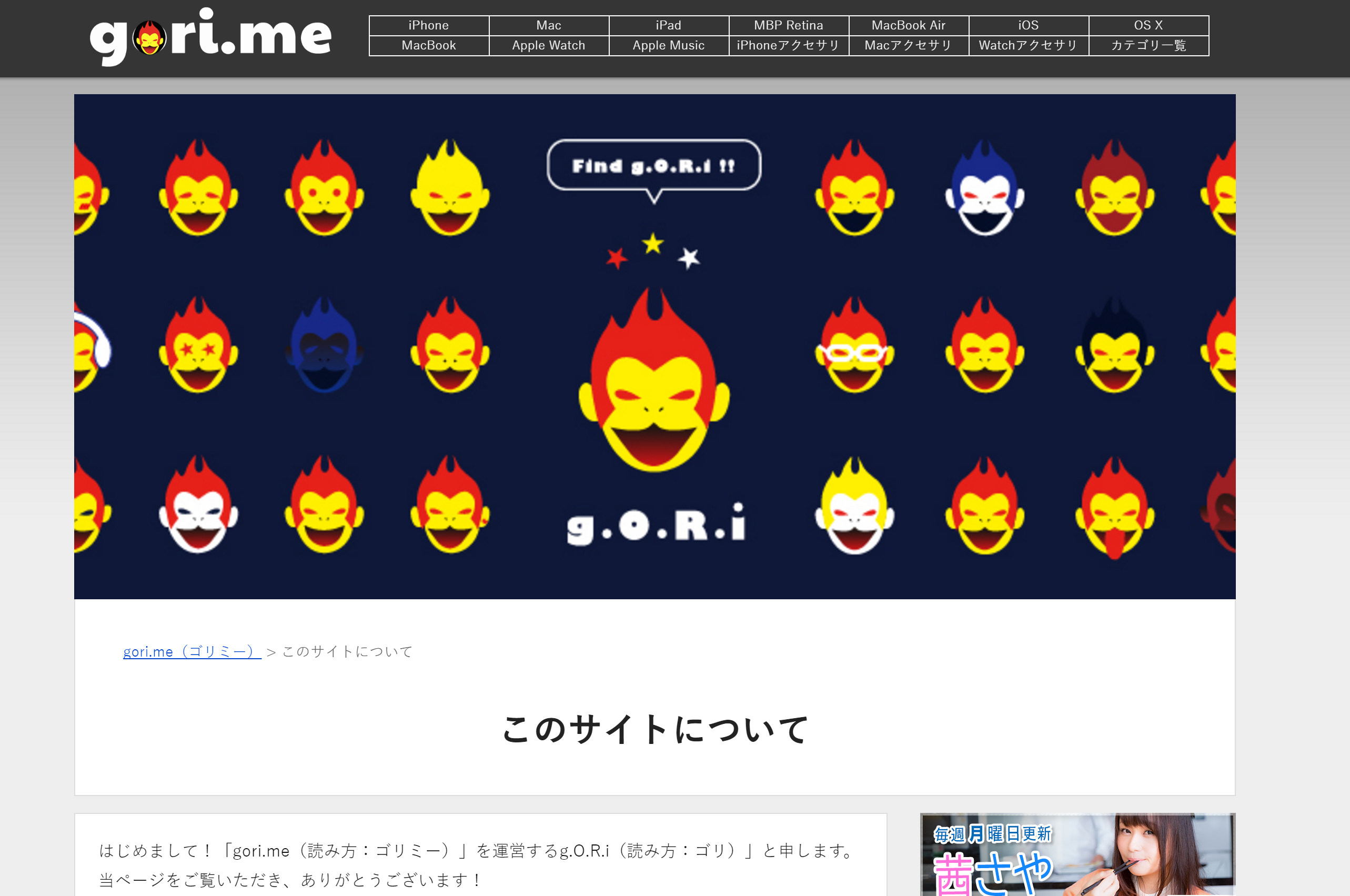Select the Apple Watch menu item

tap(548, 46)
